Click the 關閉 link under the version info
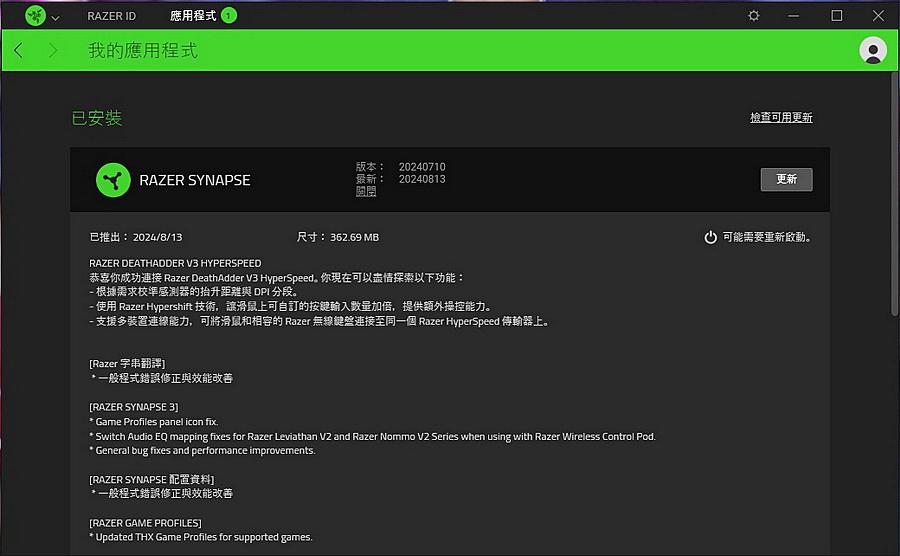This screenshot has height=556, width=900. click(365, 191)
